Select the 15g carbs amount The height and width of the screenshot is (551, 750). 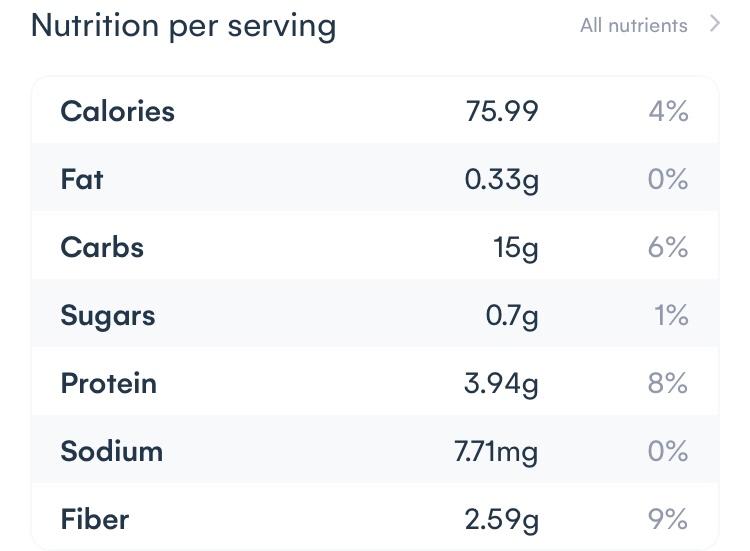[x=516, y=247]
